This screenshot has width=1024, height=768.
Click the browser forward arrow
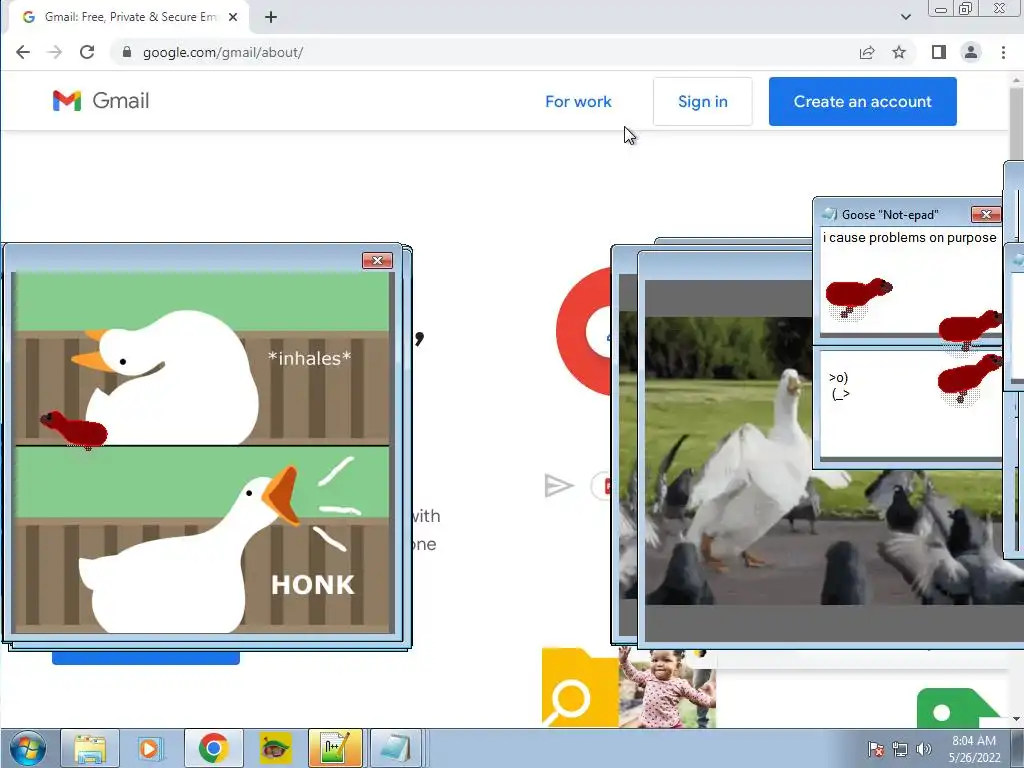tap(55, 52)
